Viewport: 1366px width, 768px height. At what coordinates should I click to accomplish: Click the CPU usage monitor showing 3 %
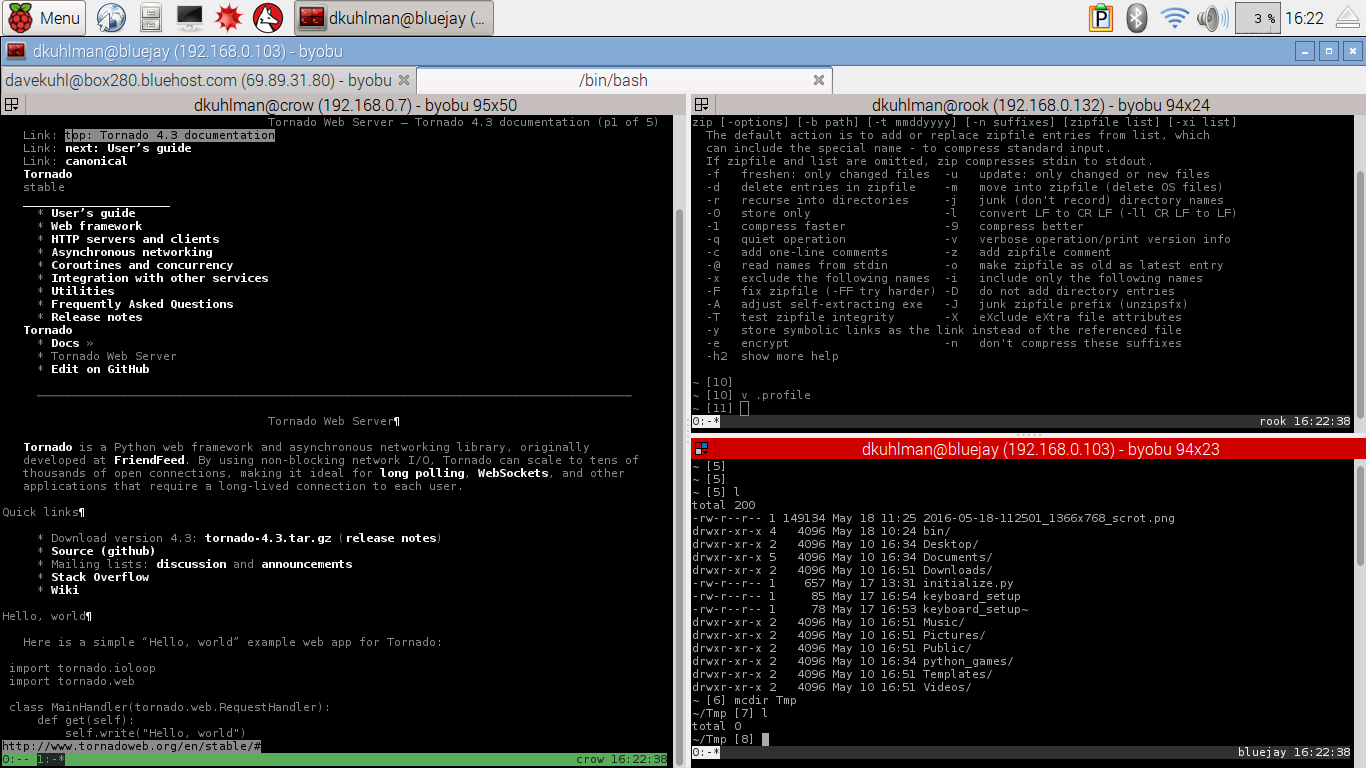tap(1257, 18)
